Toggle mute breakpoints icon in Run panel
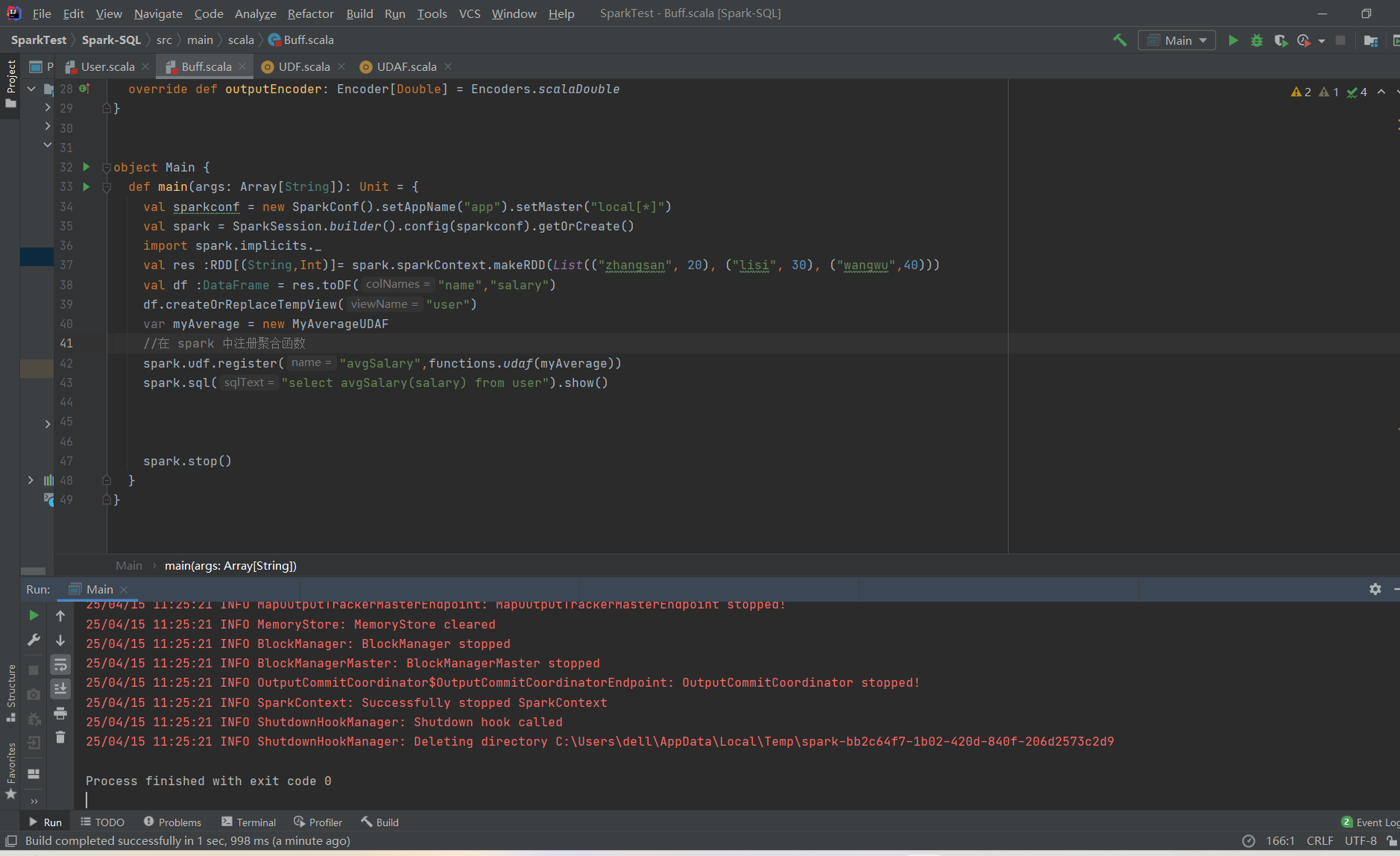This screenshot has width=1400, height=856. click(33, 718)
